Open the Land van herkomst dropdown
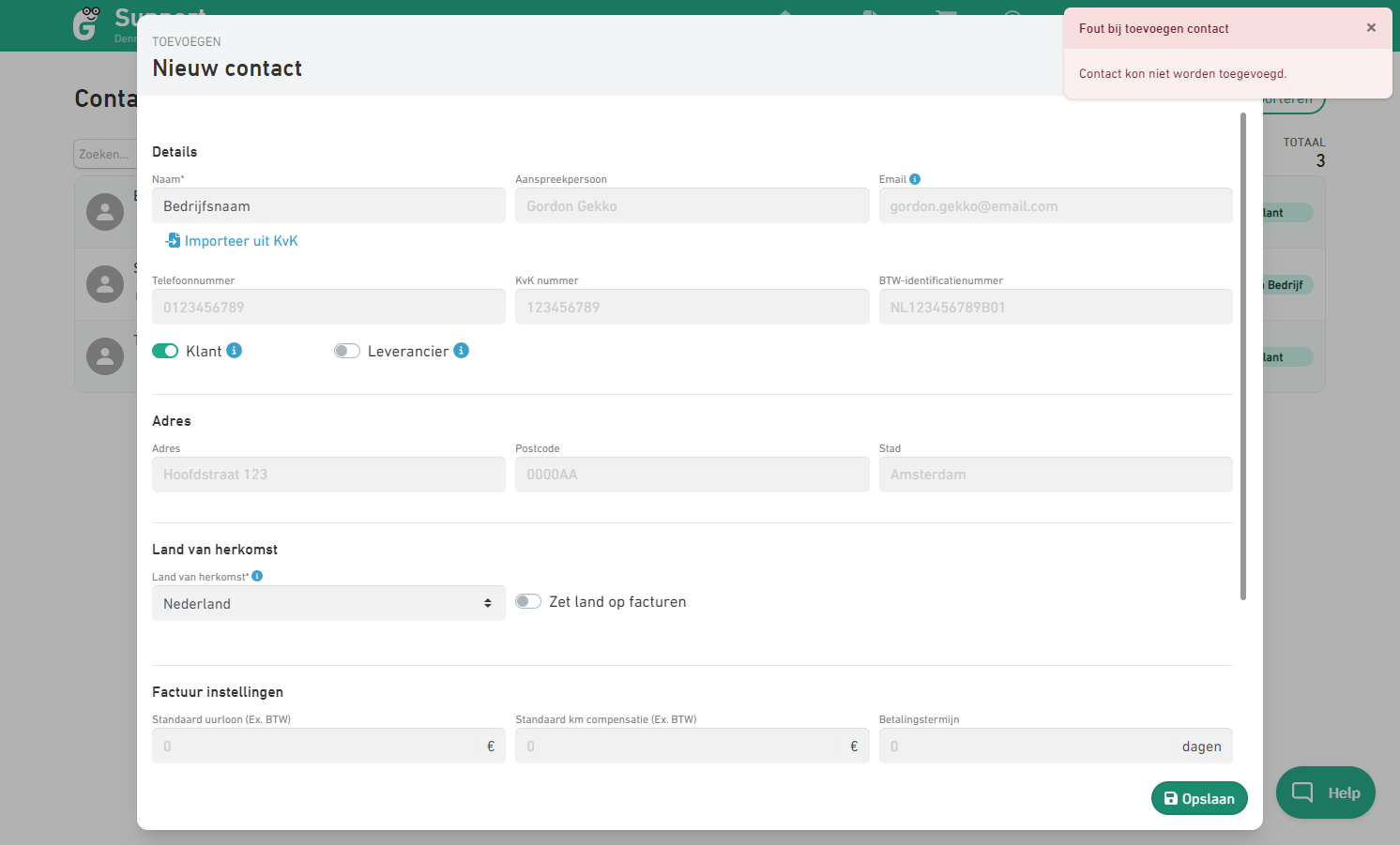Screen dimensions: 1400x845 click(x=328, y=603)
